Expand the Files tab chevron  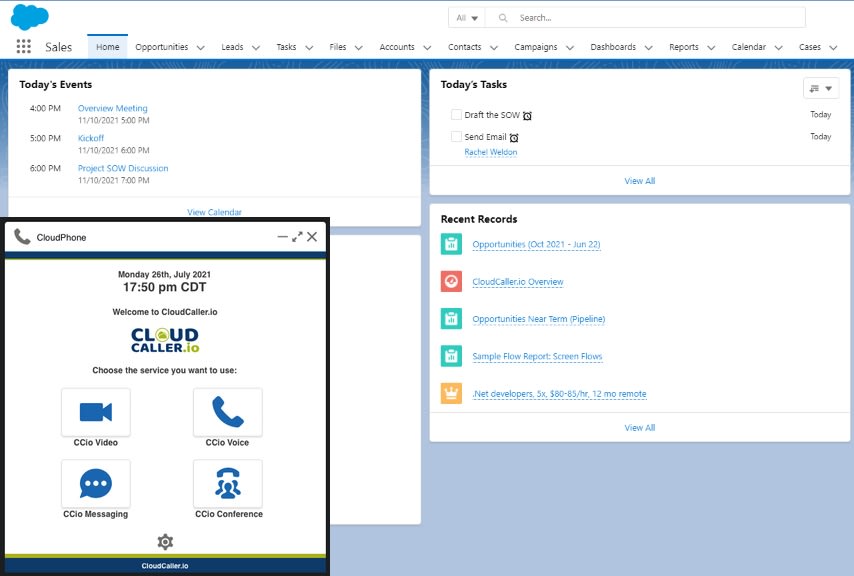click(359, 48)
